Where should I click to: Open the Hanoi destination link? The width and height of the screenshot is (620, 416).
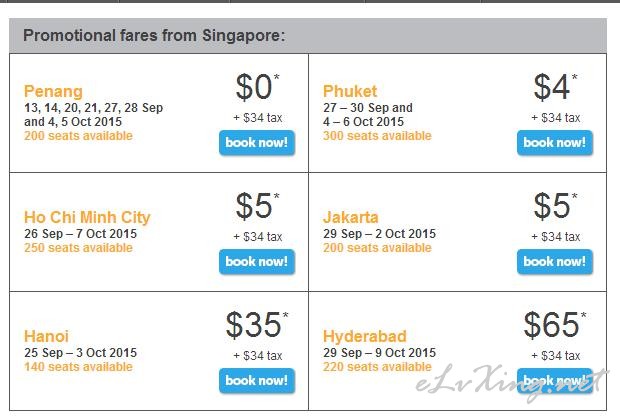(x=46, y=337)
